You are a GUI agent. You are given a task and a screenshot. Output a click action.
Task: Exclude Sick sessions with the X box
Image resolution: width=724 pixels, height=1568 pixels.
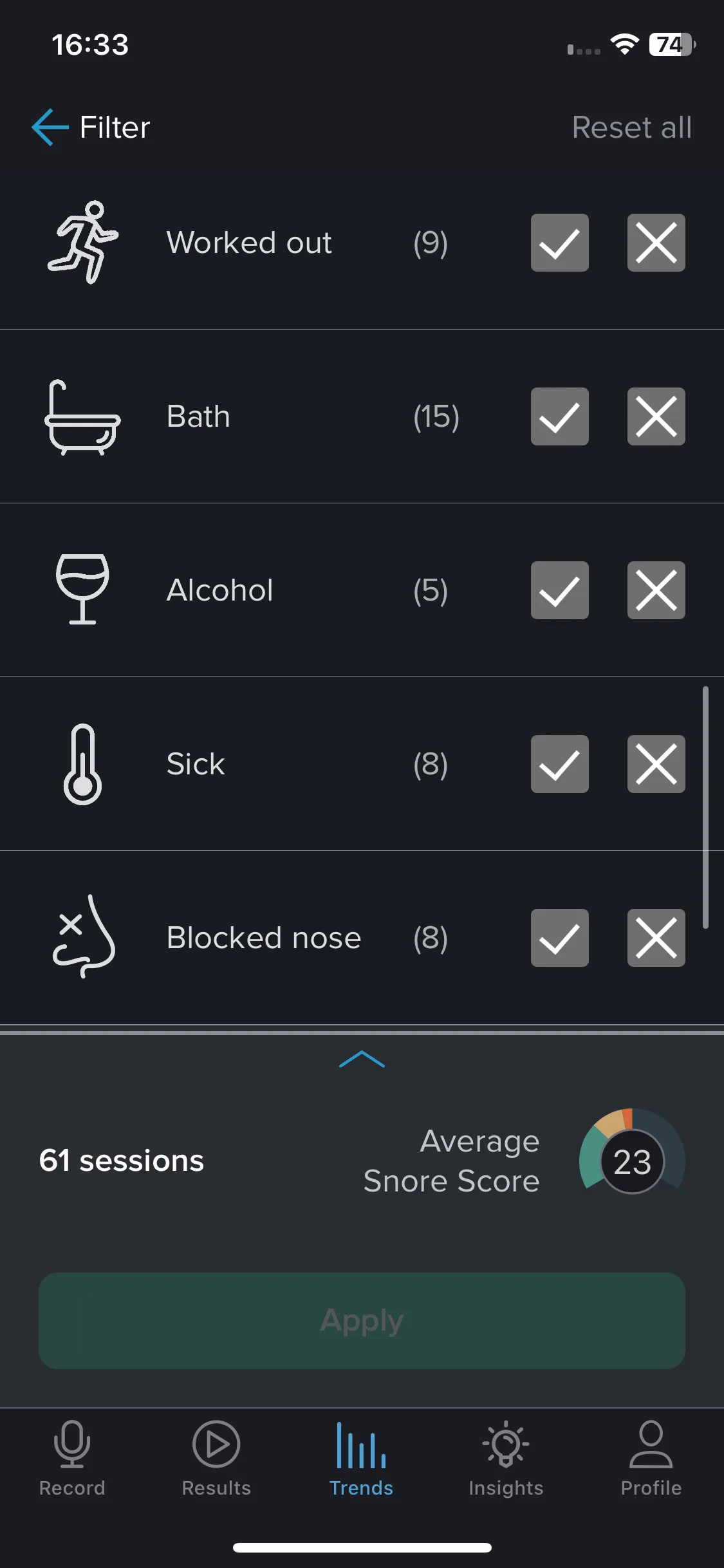(x=656, y=764)
